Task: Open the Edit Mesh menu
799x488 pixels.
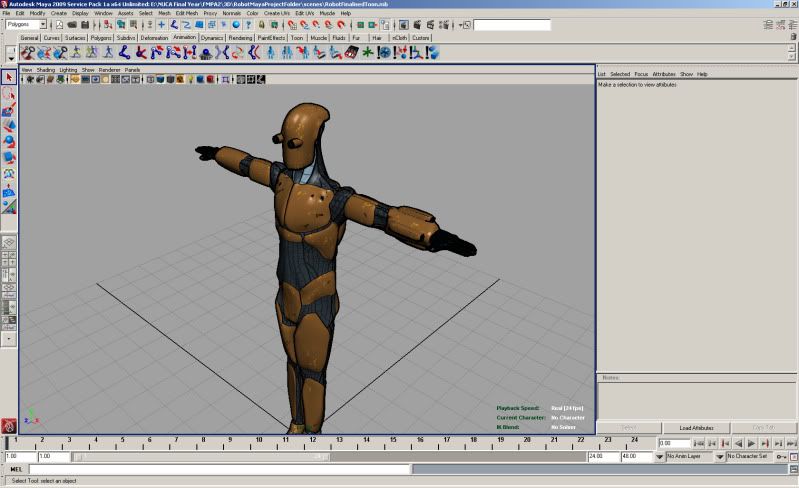Action: click(x=187, y=13)
